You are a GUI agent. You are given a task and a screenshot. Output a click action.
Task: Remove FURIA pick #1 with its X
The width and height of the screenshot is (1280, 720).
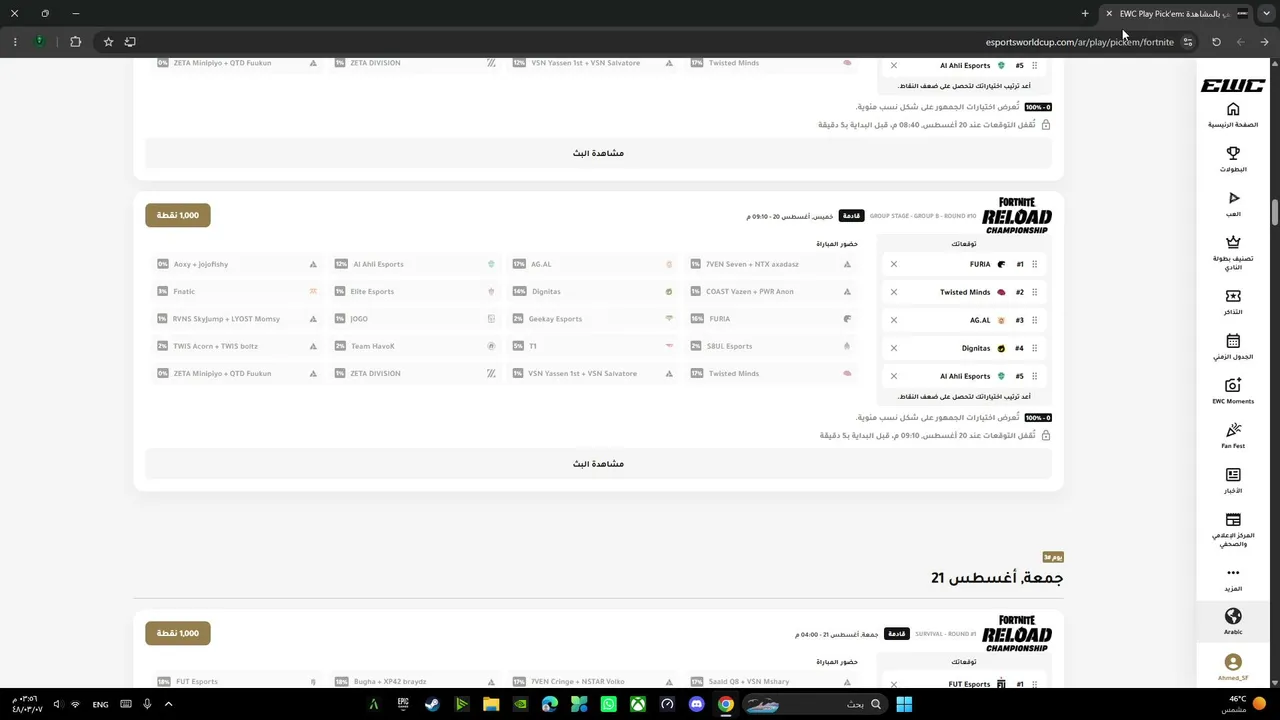click(x=894, y=264)
